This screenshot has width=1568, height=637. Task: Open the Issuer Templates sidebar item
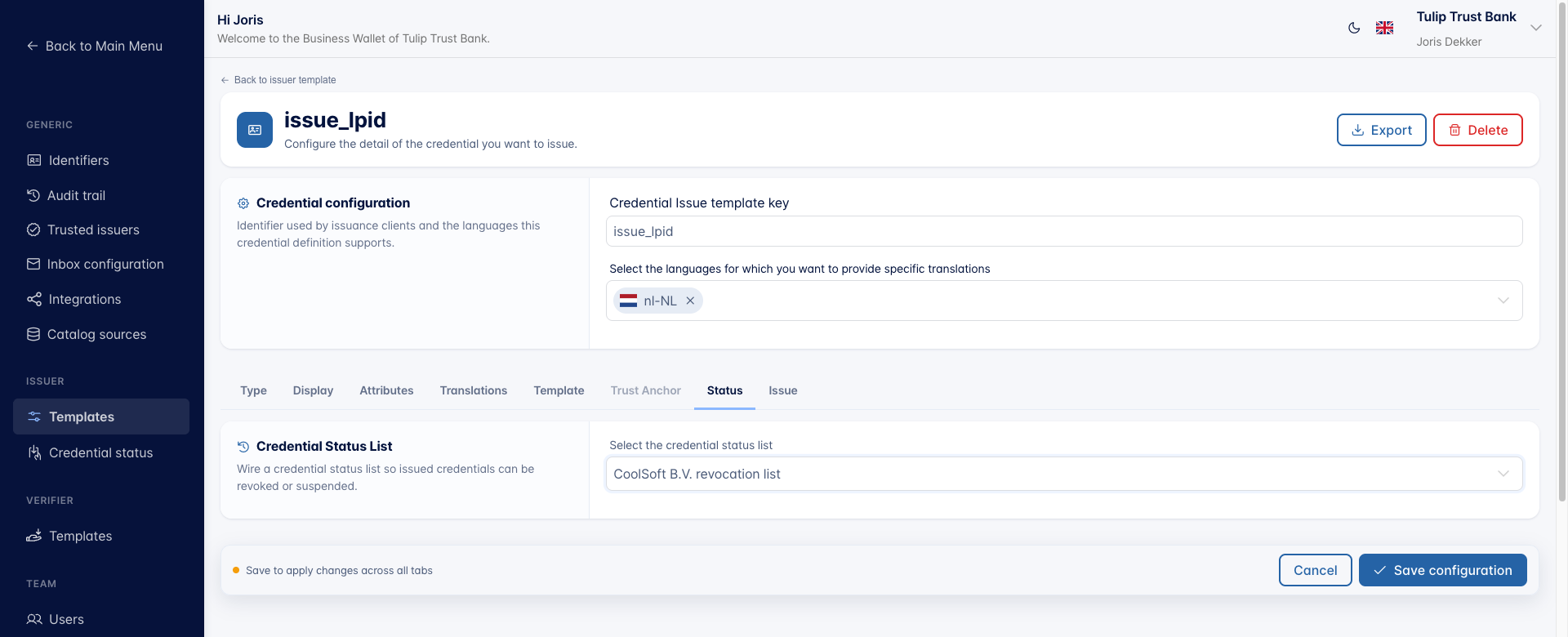coord(101,416)
